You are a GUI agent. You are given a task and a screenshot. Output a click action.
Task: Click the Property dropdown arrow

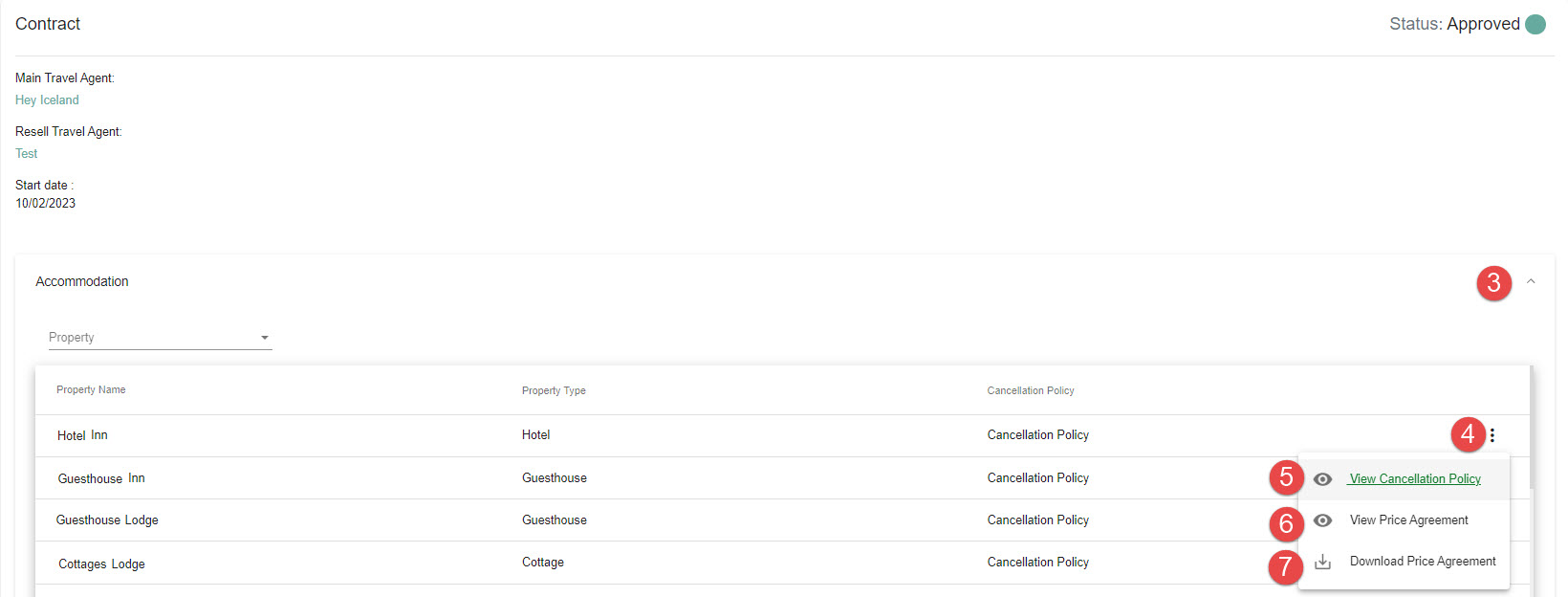[265, 338]
